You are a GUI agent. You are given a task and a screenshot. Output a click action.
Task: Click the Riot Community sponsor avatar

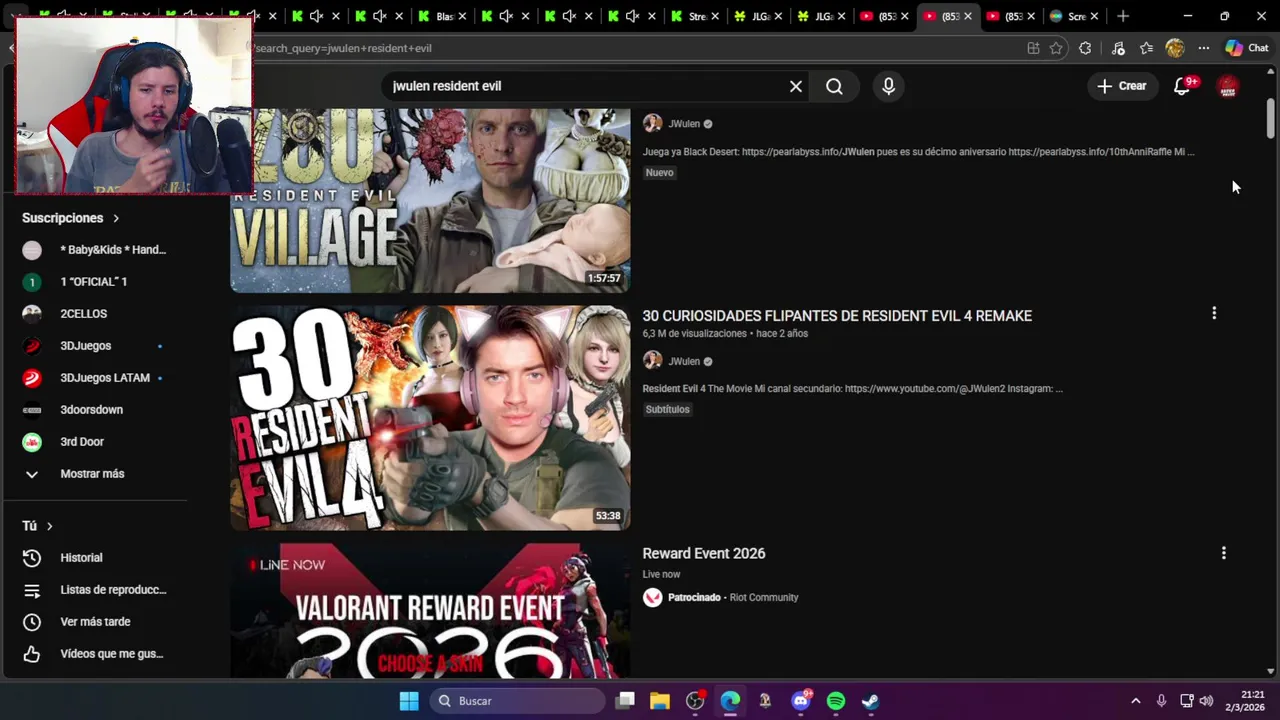(653, 598)
